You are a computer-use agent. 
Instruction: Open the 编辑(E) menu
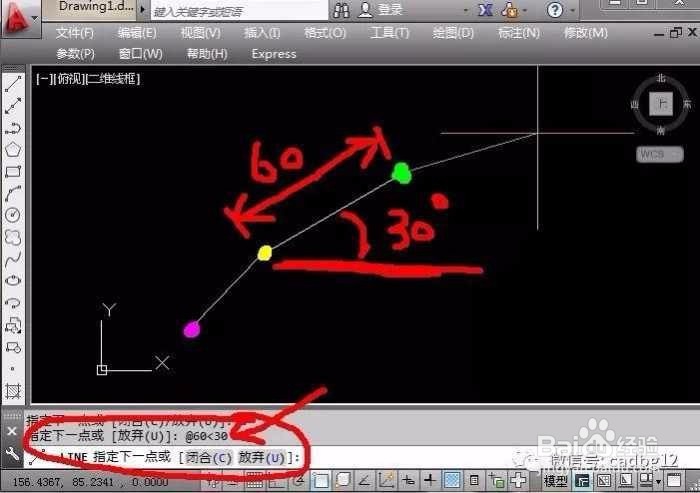137,33
